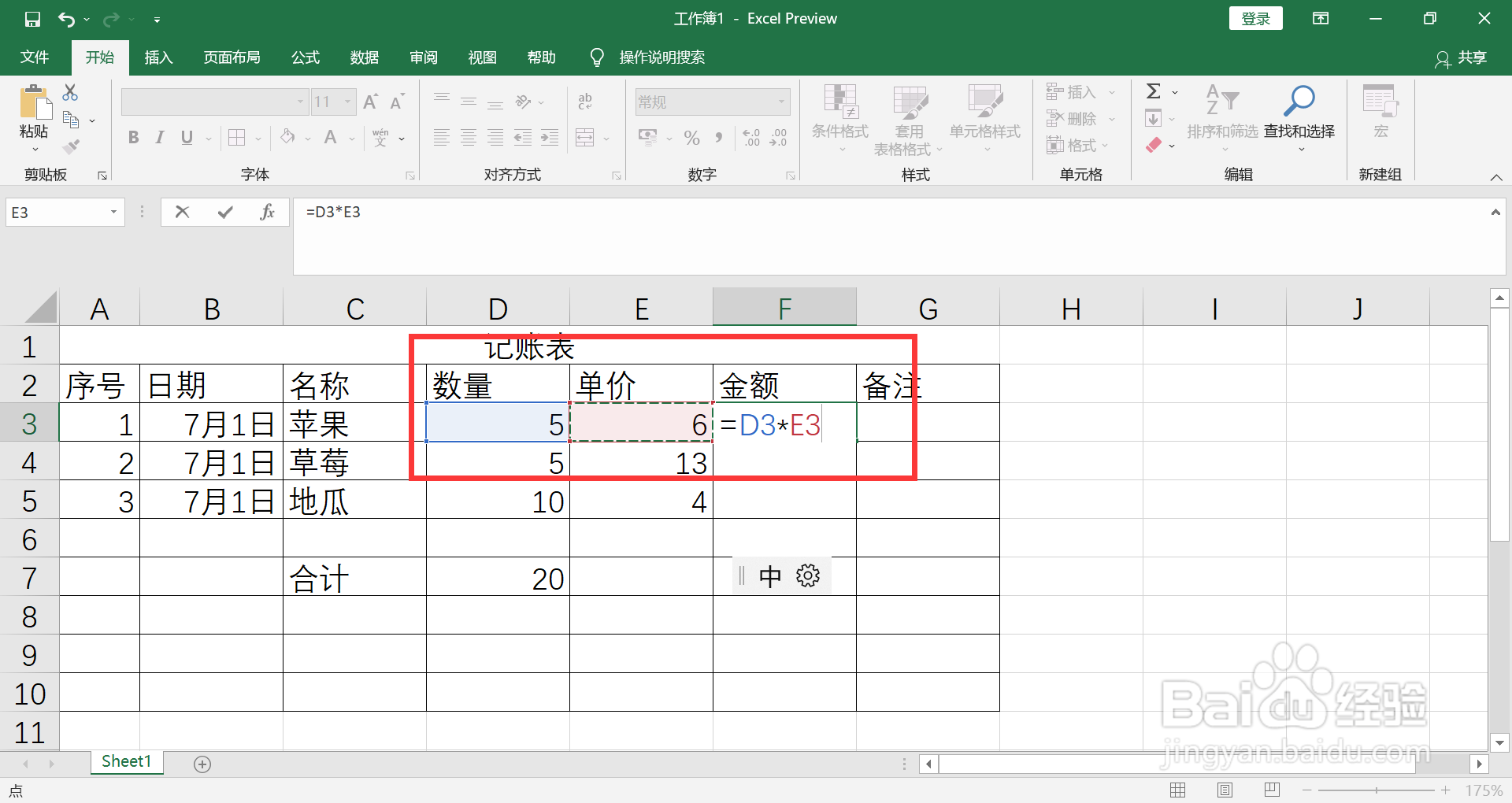Image resolution: width=1512 pixels, height=803 pixels.
Task: Toggle italic formatting
Action: coord(159,138)
